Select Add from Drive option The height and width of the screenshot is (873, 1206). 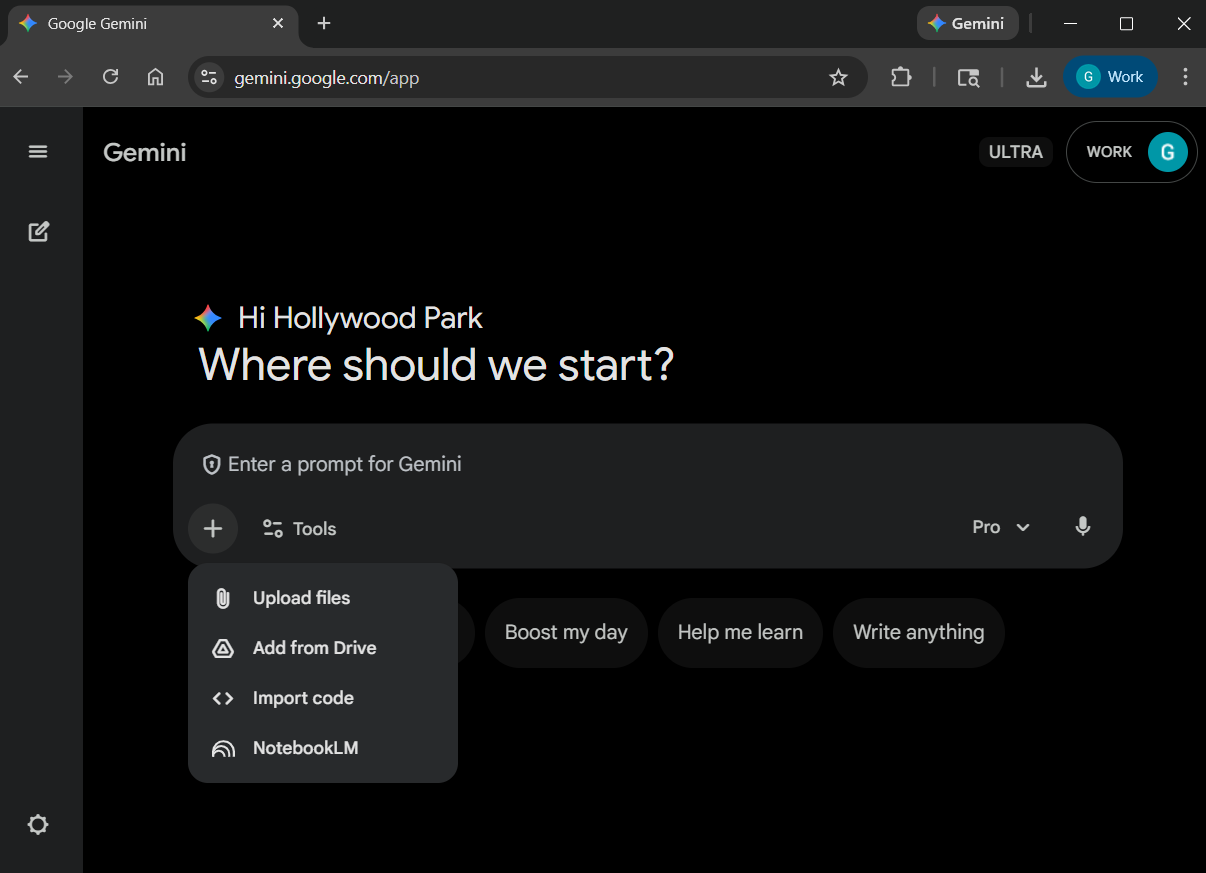click(x=323, y=648)
